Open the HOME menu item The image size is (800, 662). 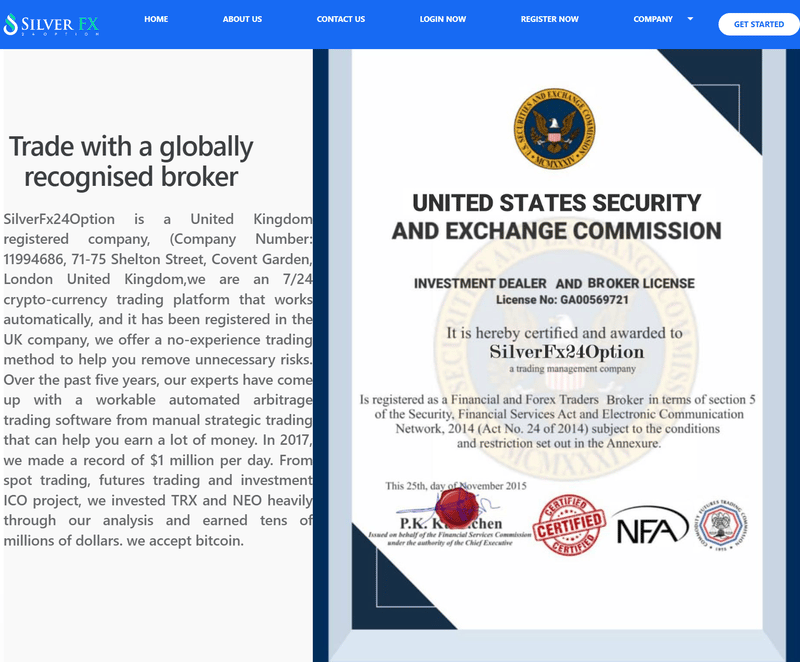pos(156,19)
